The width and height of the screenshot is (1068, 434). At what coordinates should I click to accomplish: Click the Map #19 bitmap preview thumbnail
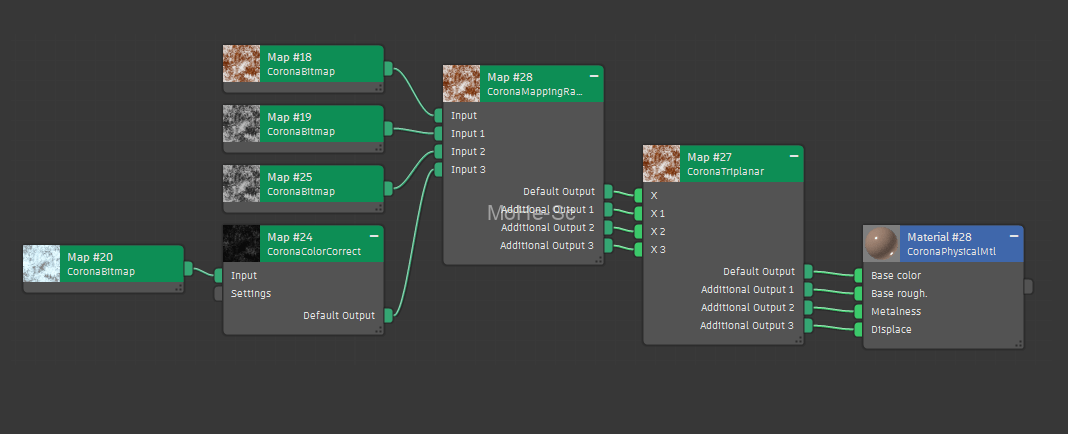click(x=241, y=124)
